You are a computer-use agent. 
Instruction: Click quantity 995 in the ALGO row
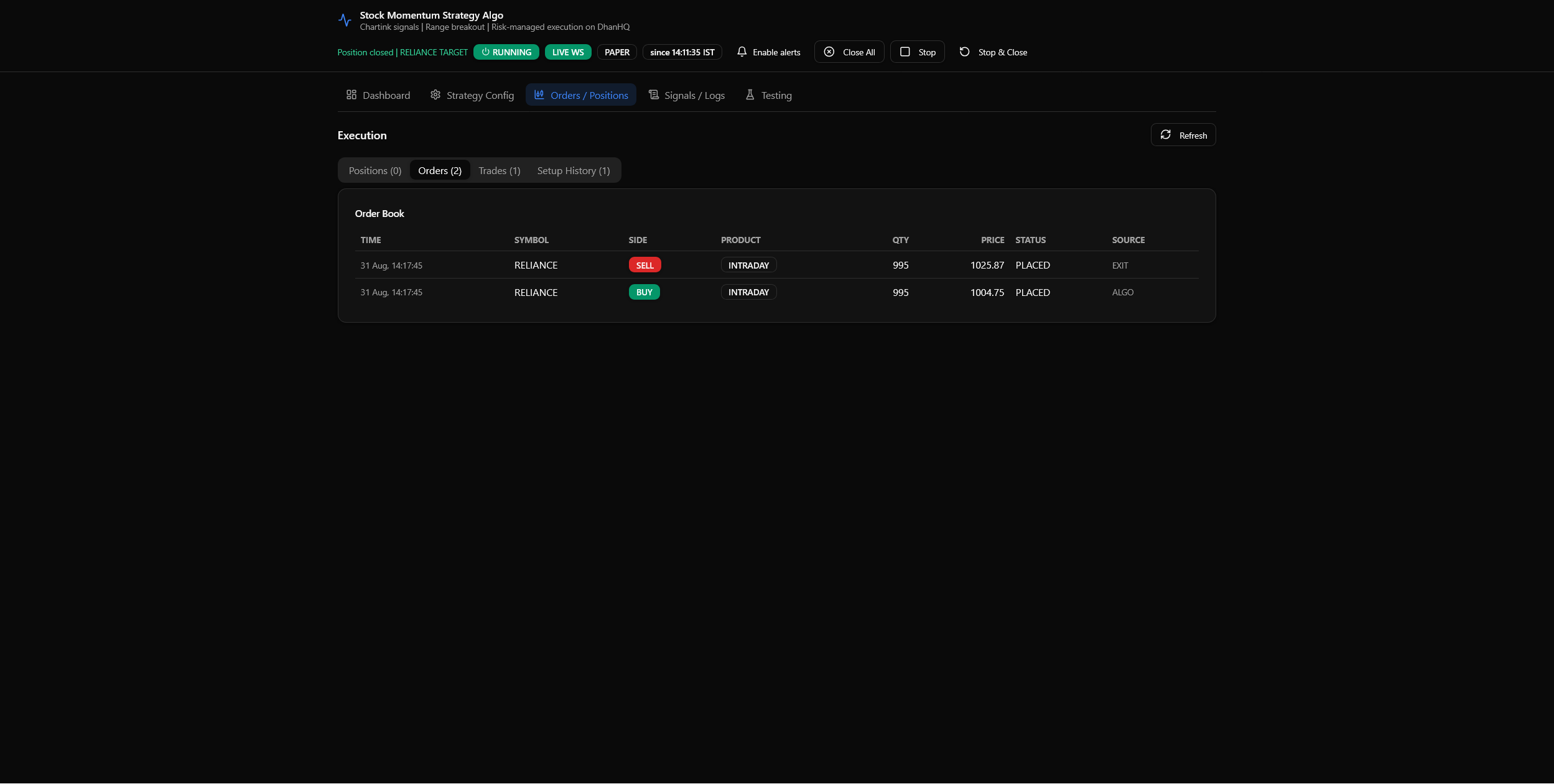click(901, 293)
